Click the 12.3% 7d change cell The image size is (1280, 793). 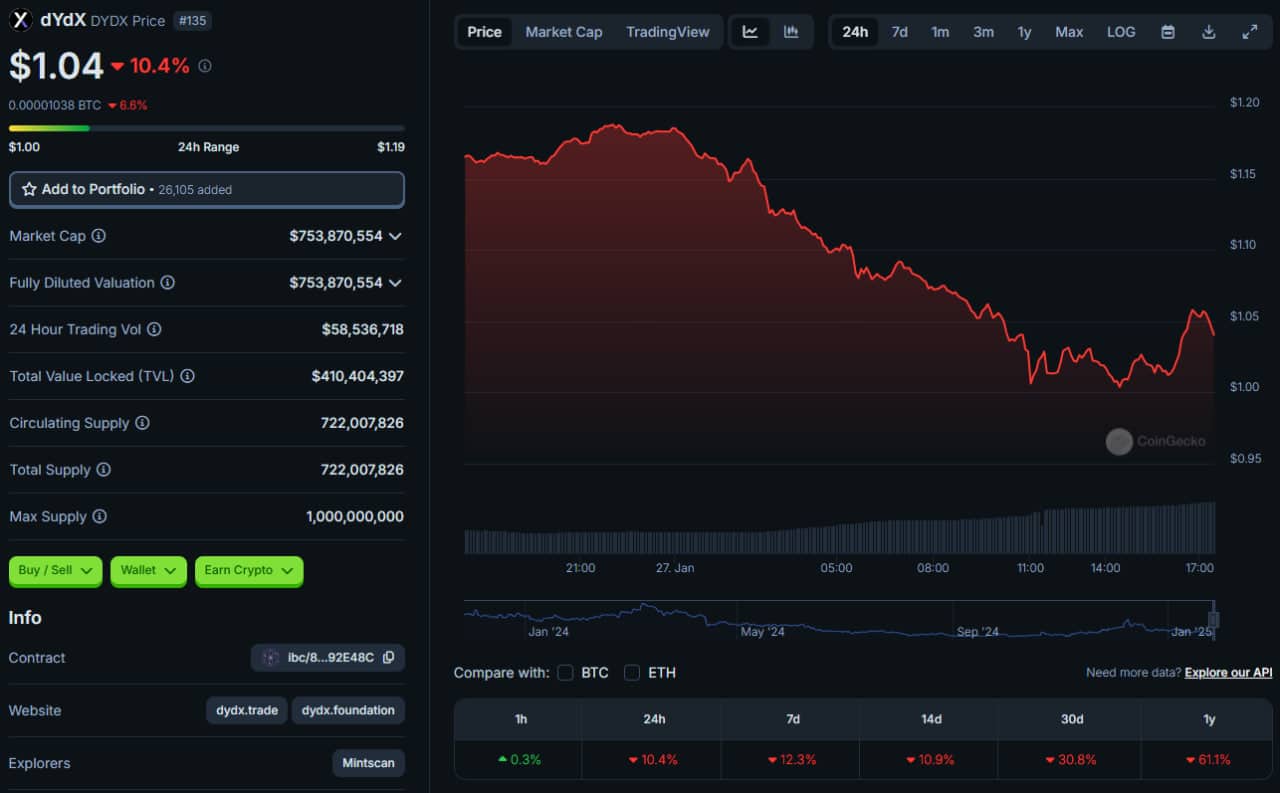pos(790,759)
